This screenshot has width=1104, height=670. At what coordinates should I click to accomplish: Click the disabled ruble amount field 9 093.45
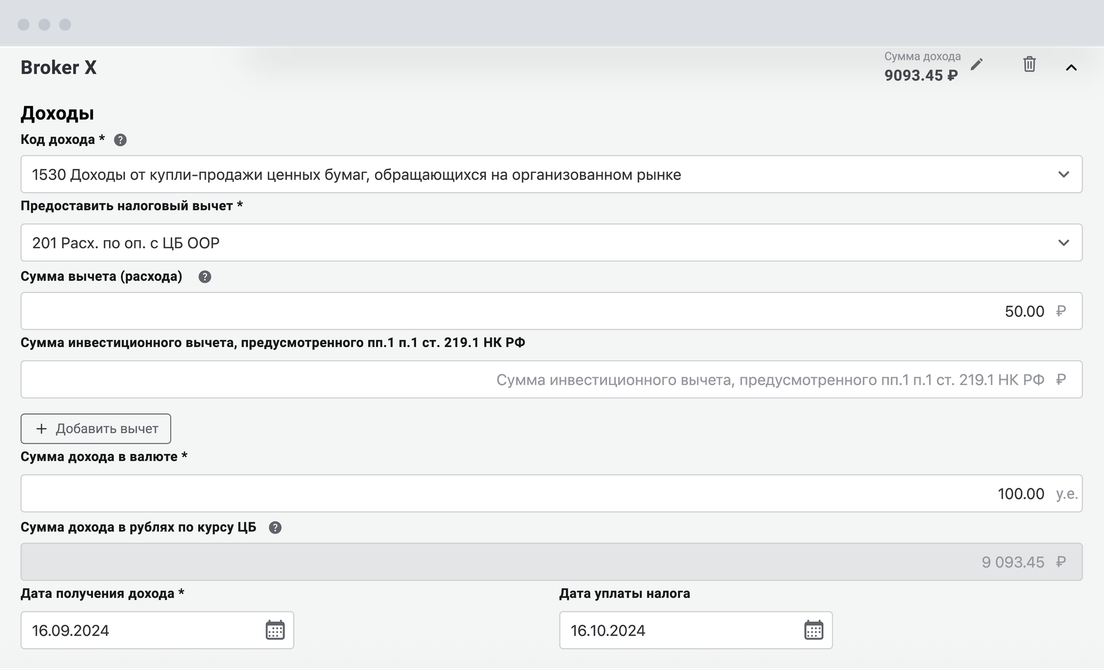point(551,562)
